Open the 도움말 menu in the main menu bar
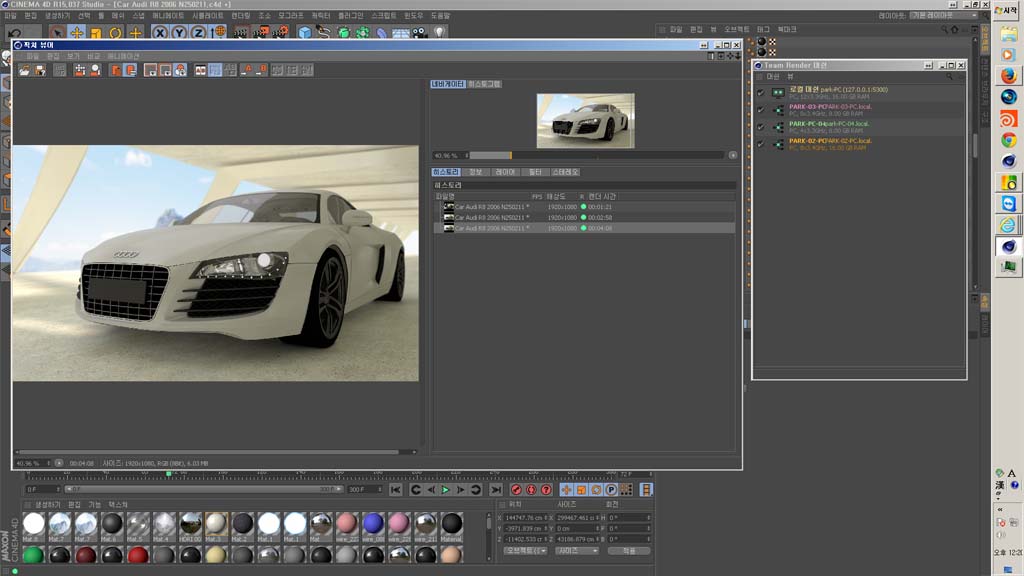Viewport: 1024px width, 576px height. tap(440, 15)
